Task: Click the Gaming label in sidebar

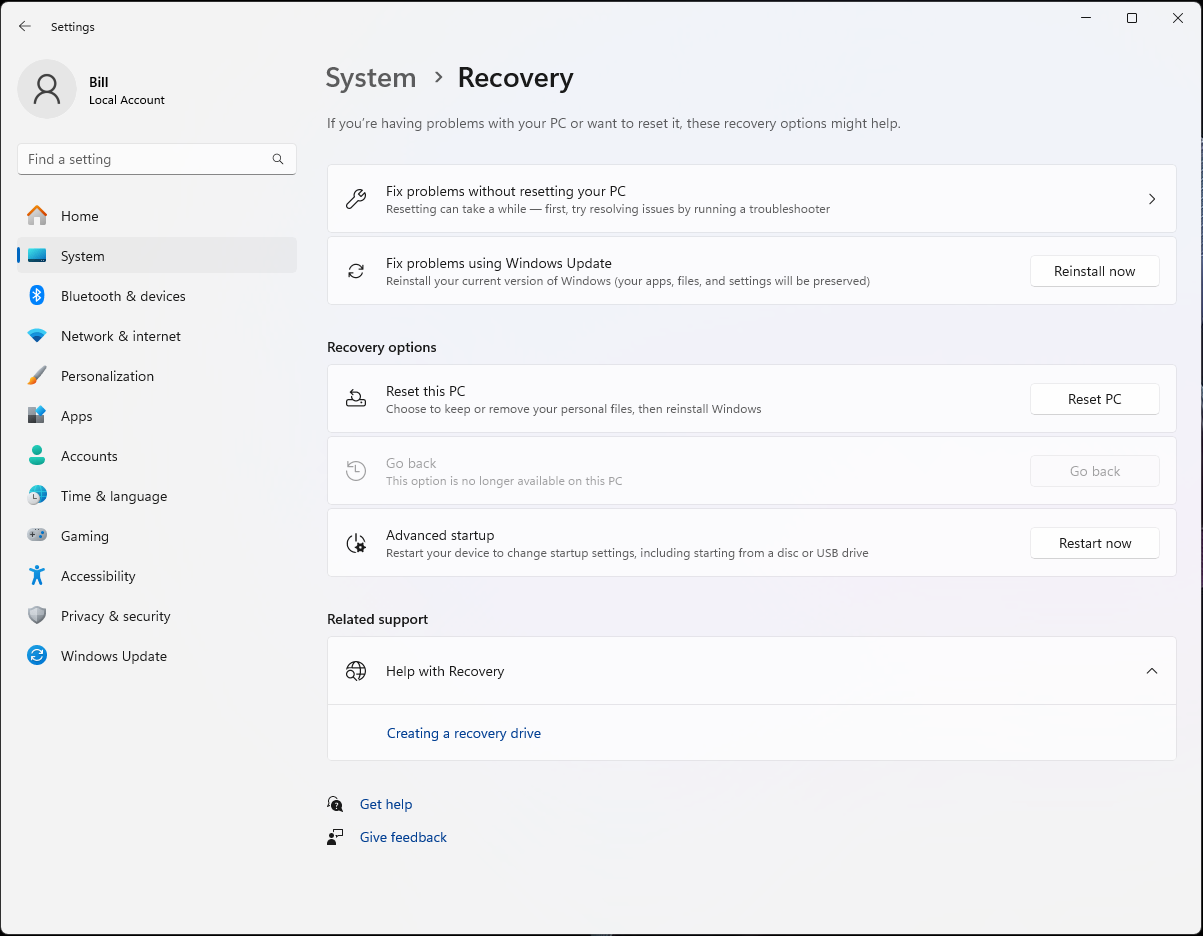Action: [x=85, y=536]
